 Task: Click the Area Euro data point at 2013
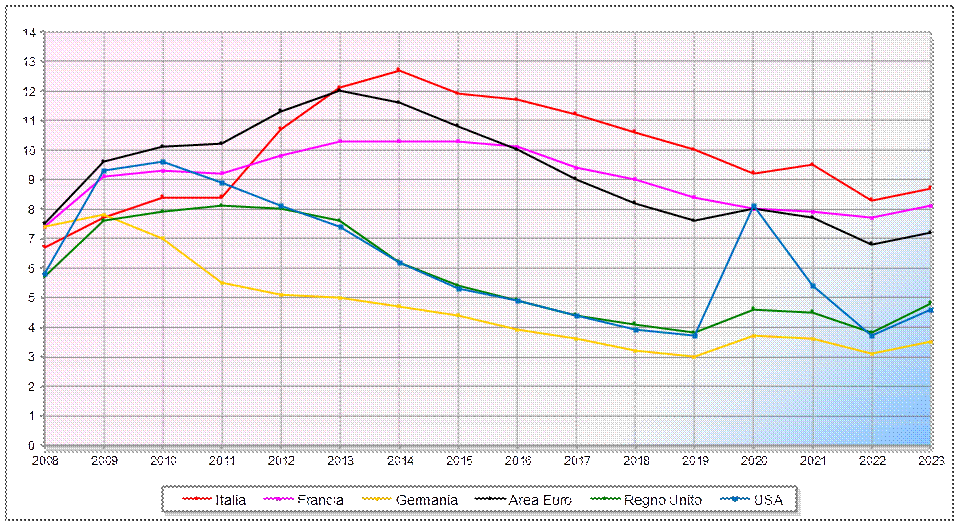(340, 91)
